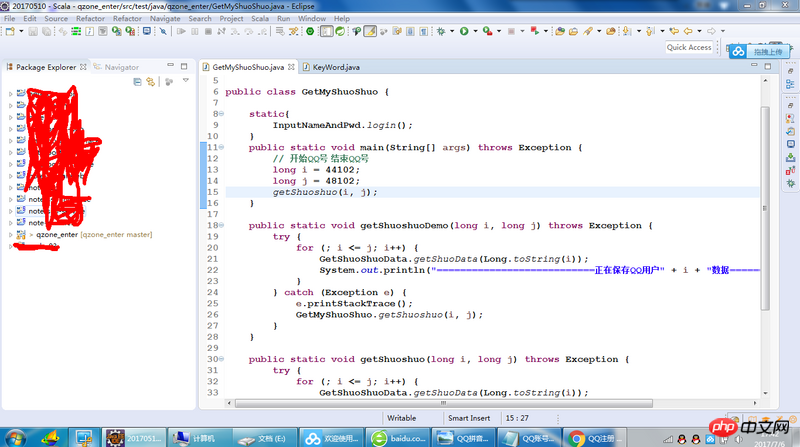Click the green Run play icon
The image size is (800, 447).
click(464, 31)
